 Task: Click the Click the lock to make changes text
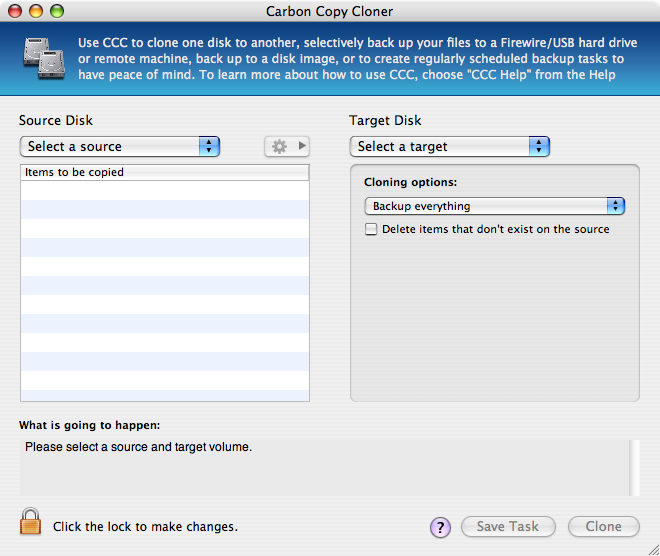coord(145,526)
